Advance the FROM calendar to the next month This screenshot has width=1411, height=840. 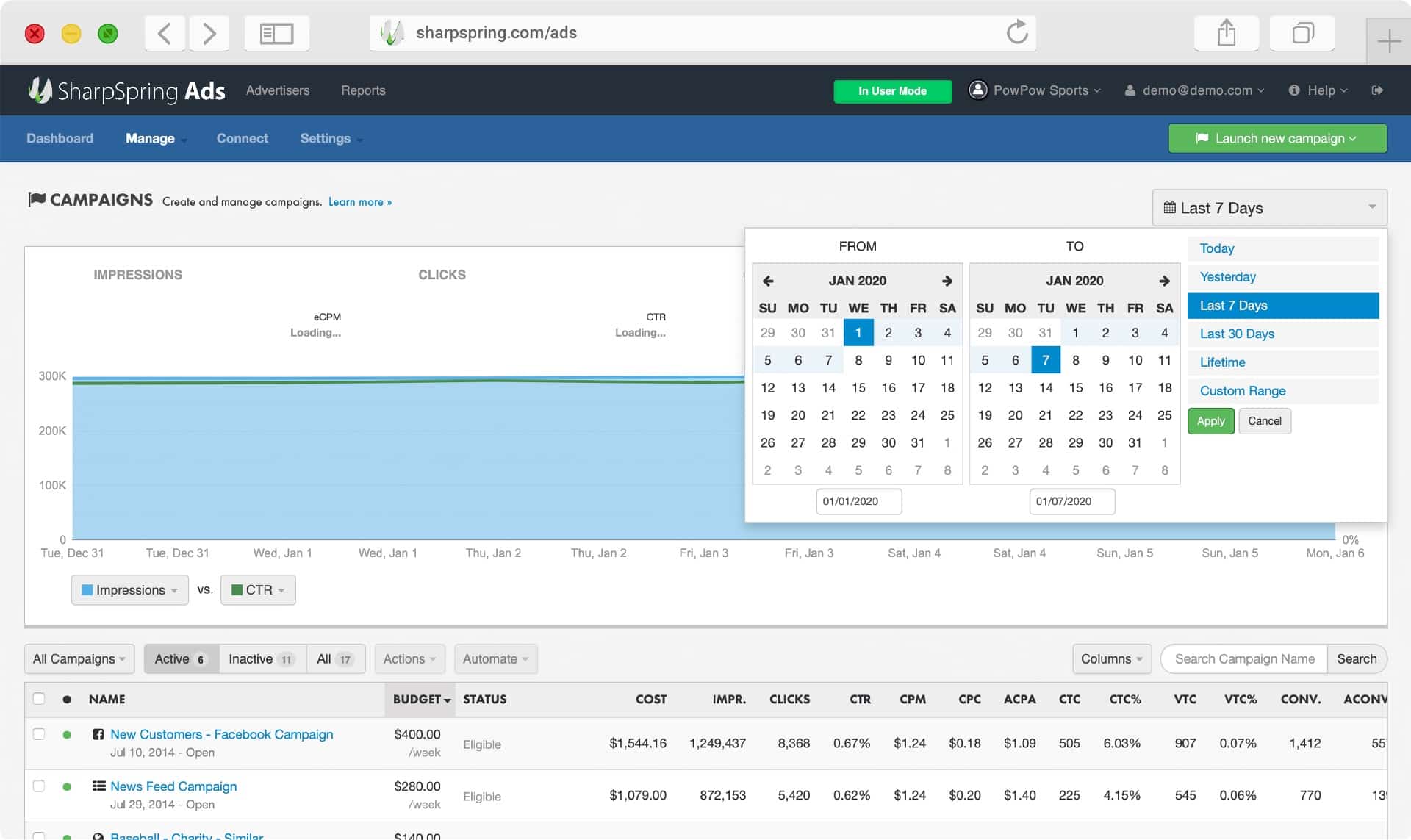tap(947, 281)
